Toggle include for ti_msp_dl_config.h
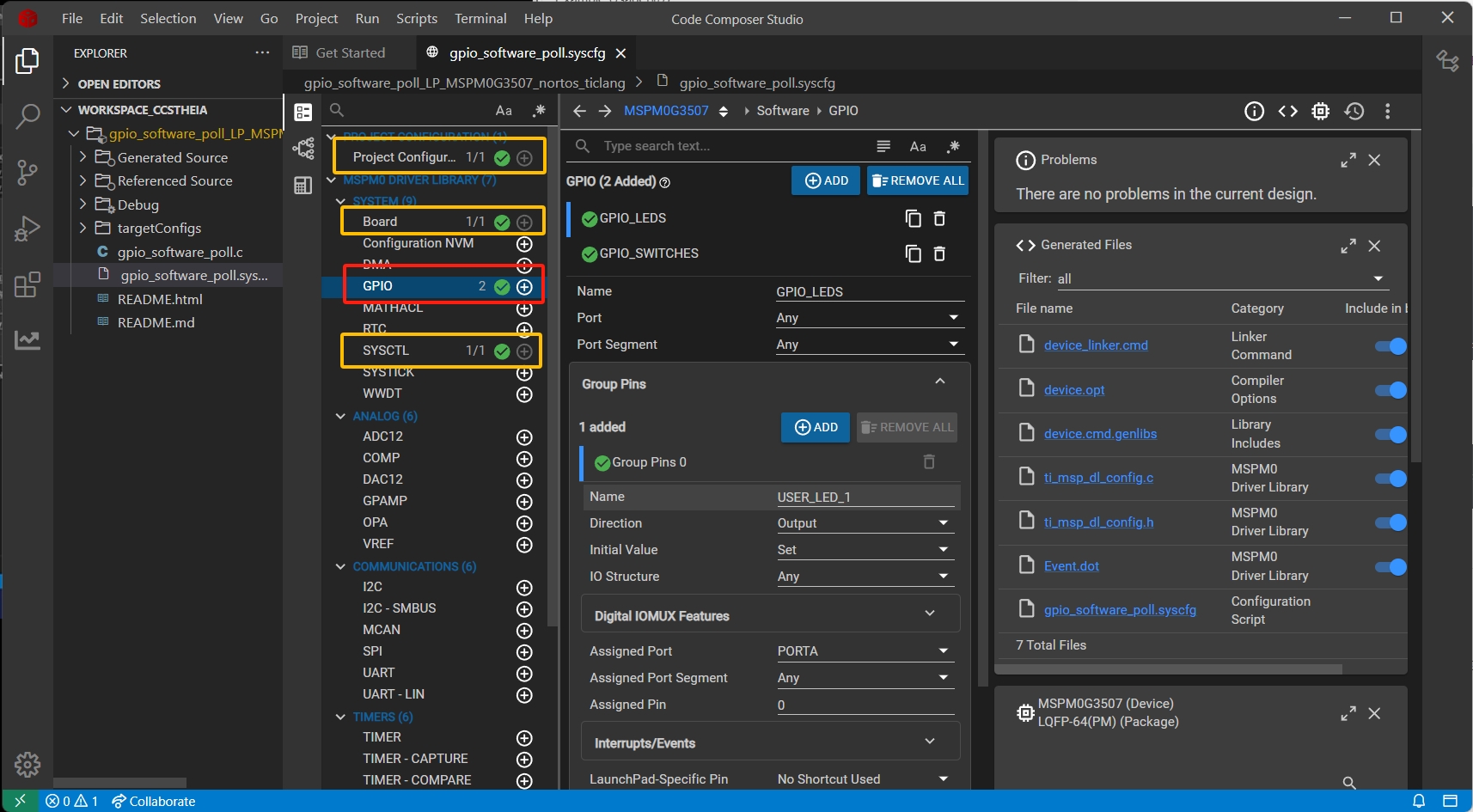Viewport: 1473px width, 812px height. [1390, 522]
